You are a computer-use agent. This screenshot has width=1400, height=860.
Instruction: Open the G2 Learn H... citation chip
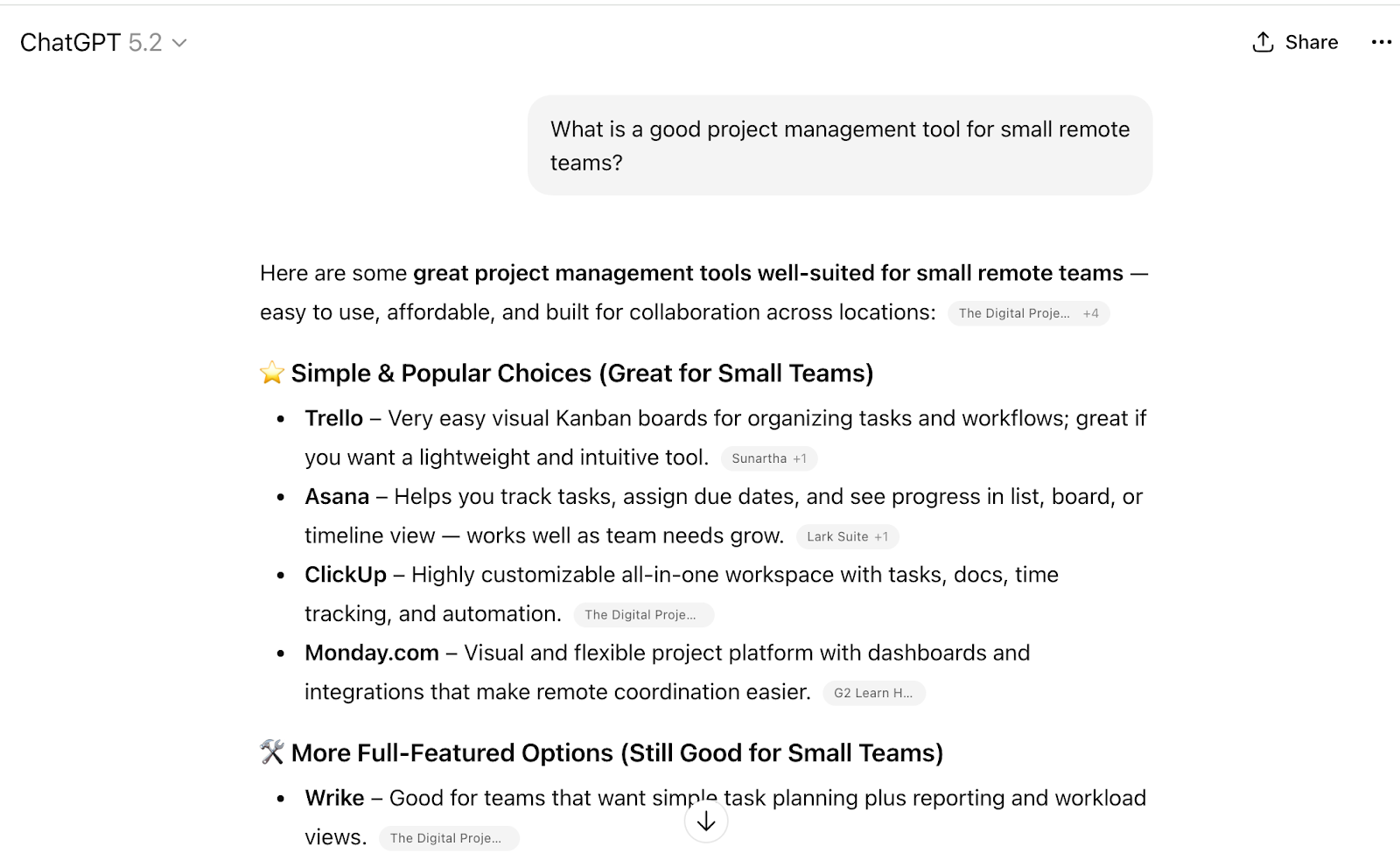click(873, 693)
